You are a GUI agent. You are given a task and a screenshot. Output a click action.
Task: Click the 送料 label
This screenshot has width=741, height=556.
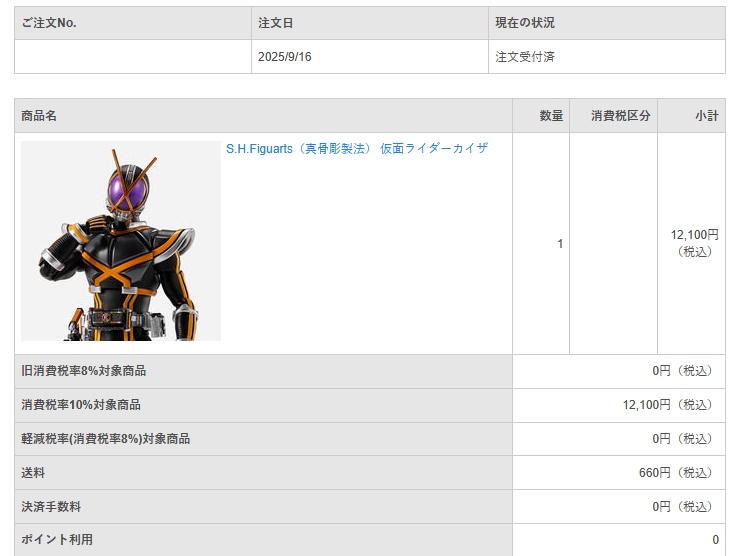33,473
